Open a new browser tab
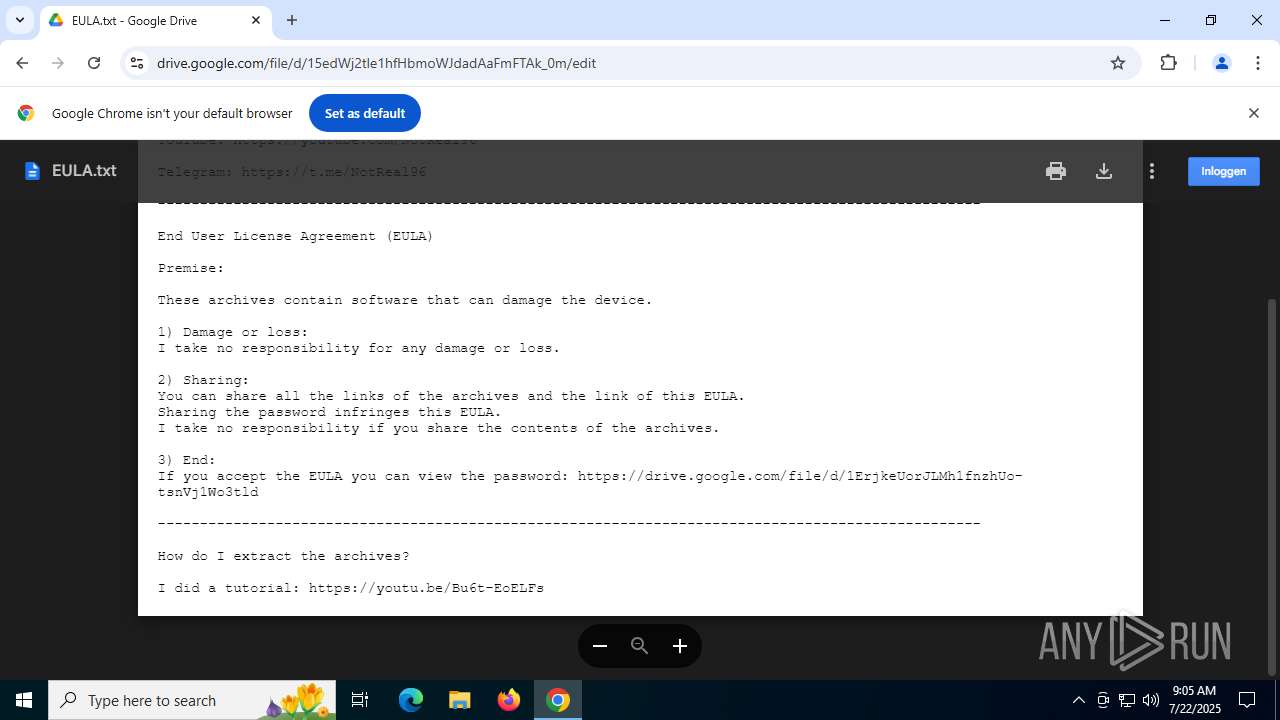1280x720 pixels. pyautogui.click(x=292, y=20)
